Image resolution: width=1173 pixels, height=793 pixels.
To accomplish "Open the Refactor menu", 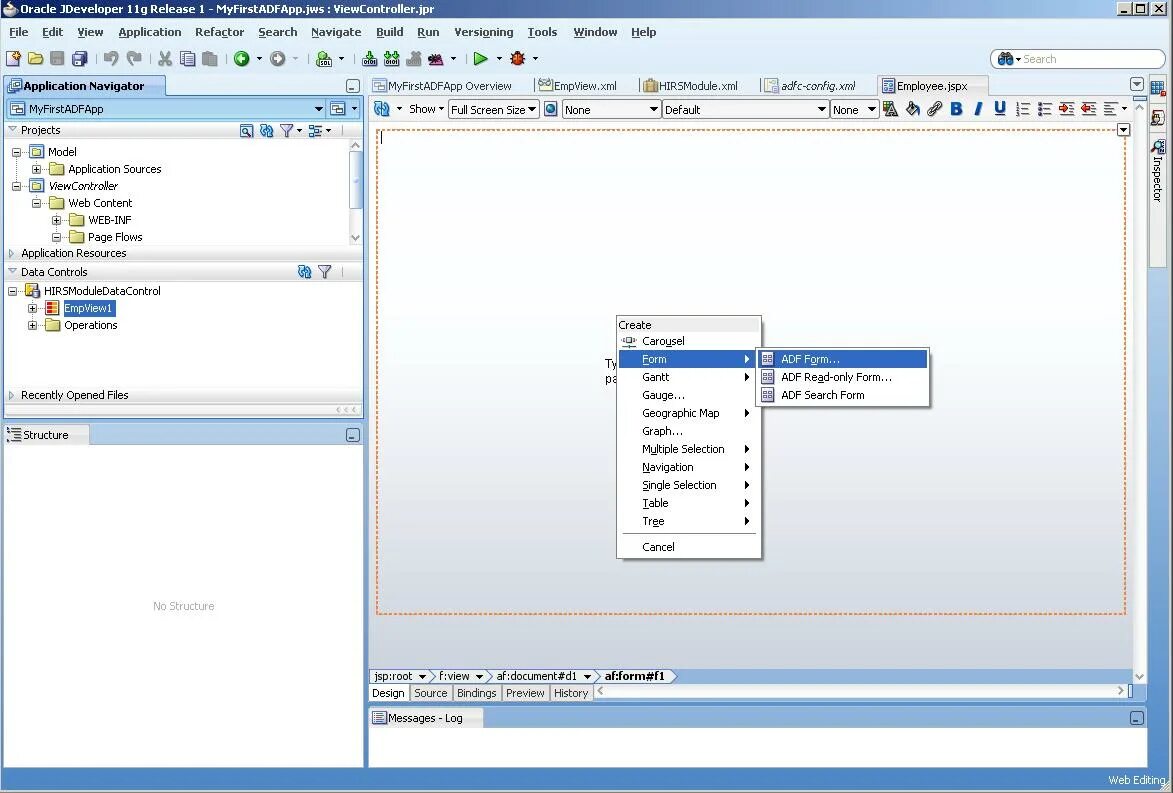I will (219, 32).
